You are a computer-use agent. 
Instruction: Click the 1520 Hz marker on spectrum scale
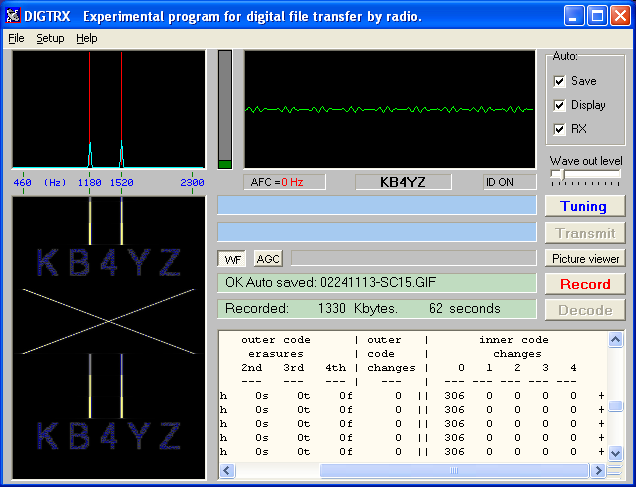pos(122,182)
